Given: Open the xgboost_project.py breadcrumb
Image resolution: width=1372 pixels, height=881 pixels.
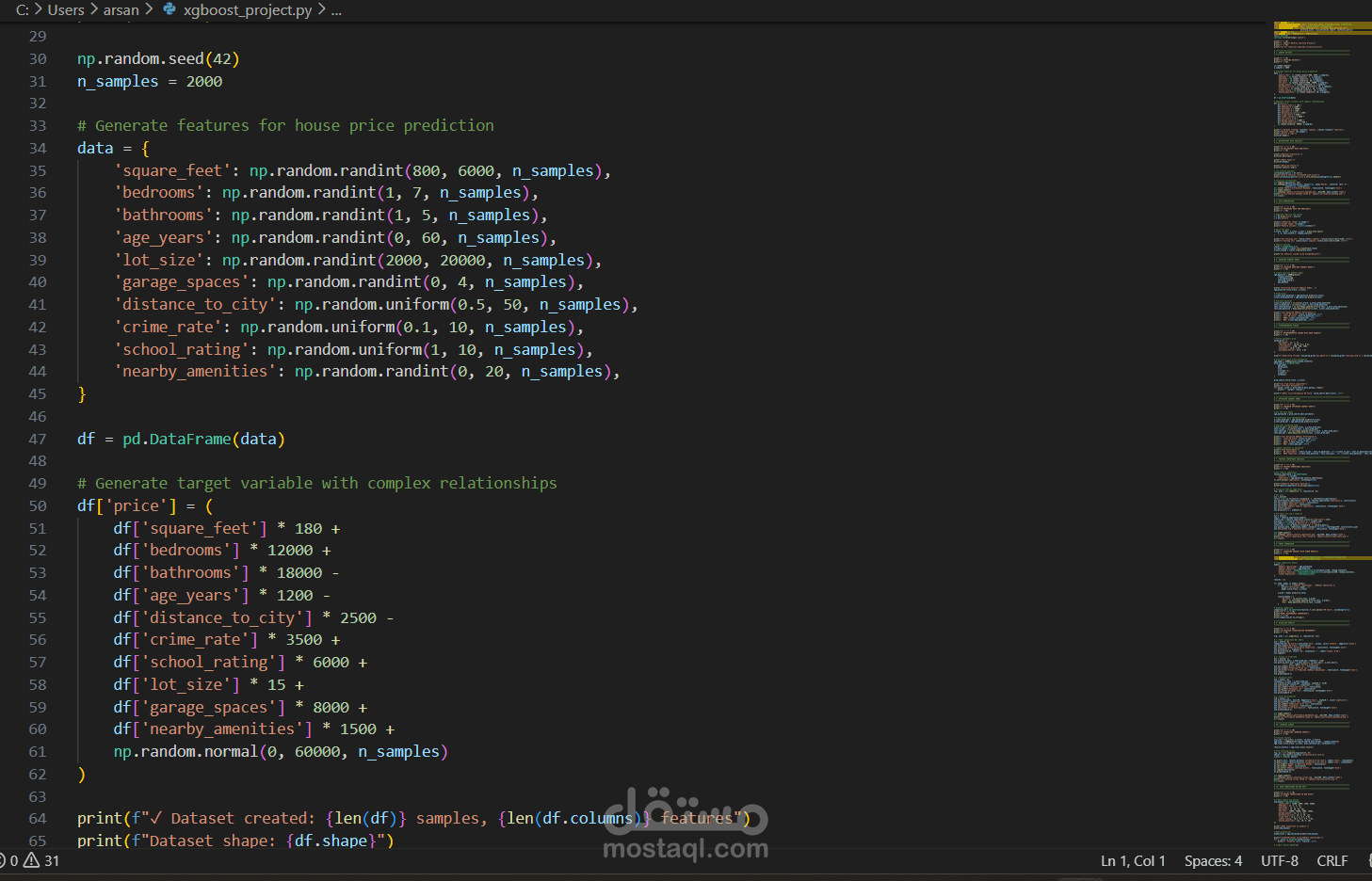Looking at the screenshot, I should 248,9.
